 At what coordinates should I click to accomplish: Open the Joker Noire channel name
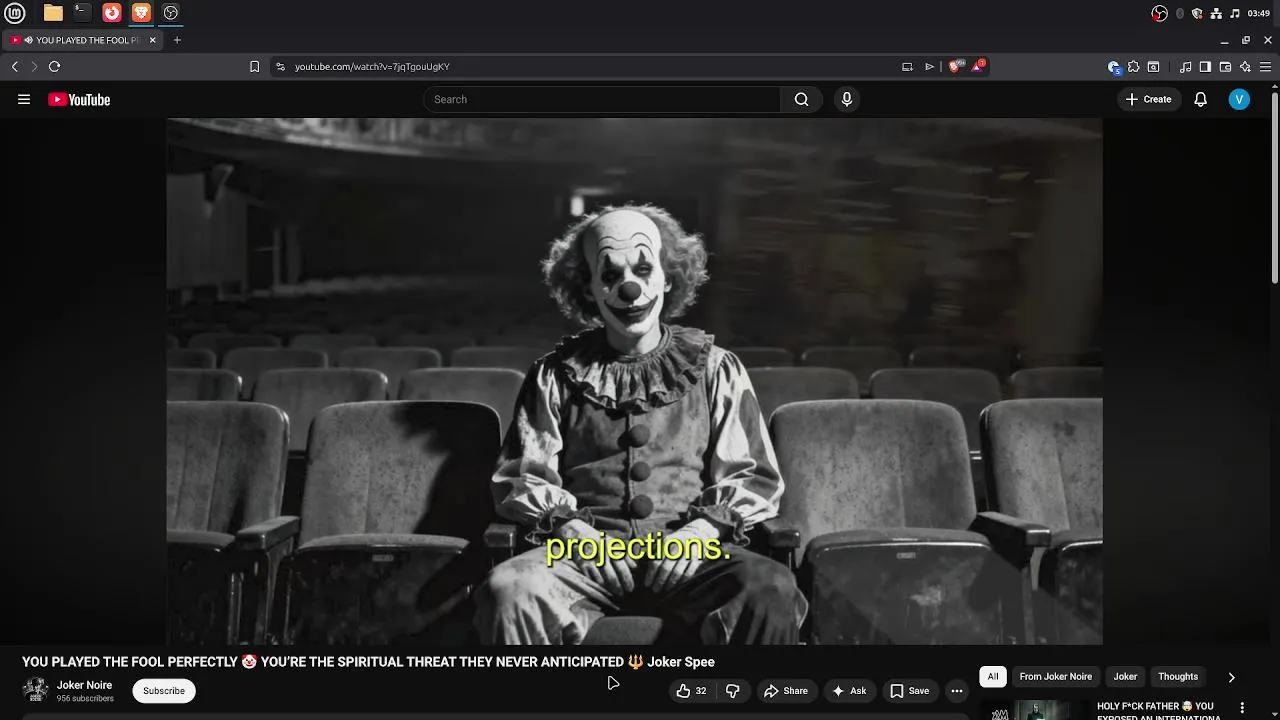(84, 685)
